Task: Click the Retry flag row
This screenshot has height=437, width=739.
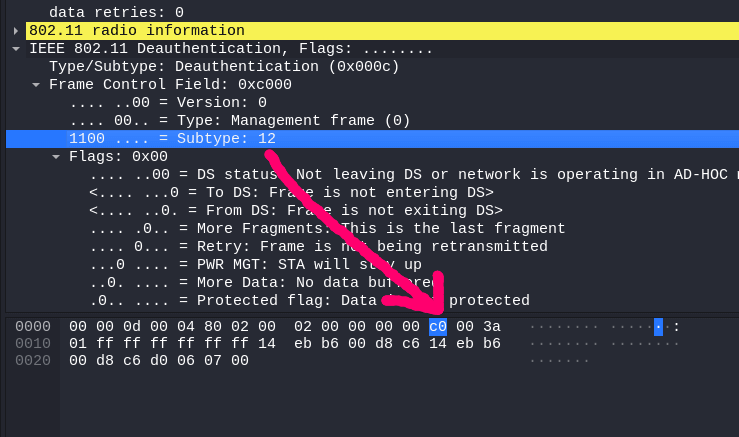Action: (318, 246)
